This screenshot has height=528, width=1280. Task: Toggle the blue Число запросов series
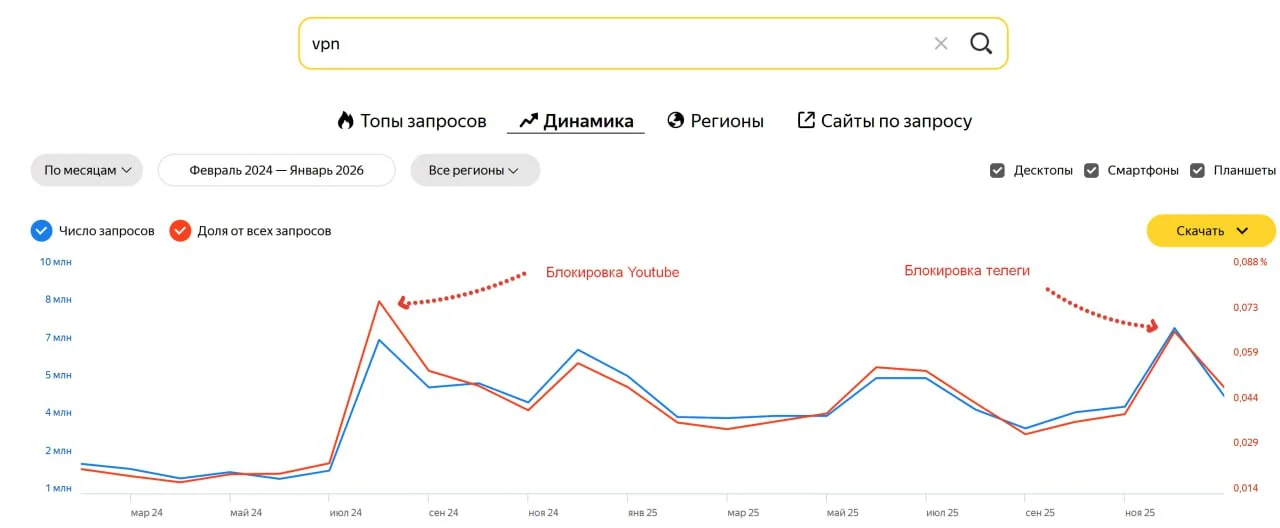[x=41, y=231]
